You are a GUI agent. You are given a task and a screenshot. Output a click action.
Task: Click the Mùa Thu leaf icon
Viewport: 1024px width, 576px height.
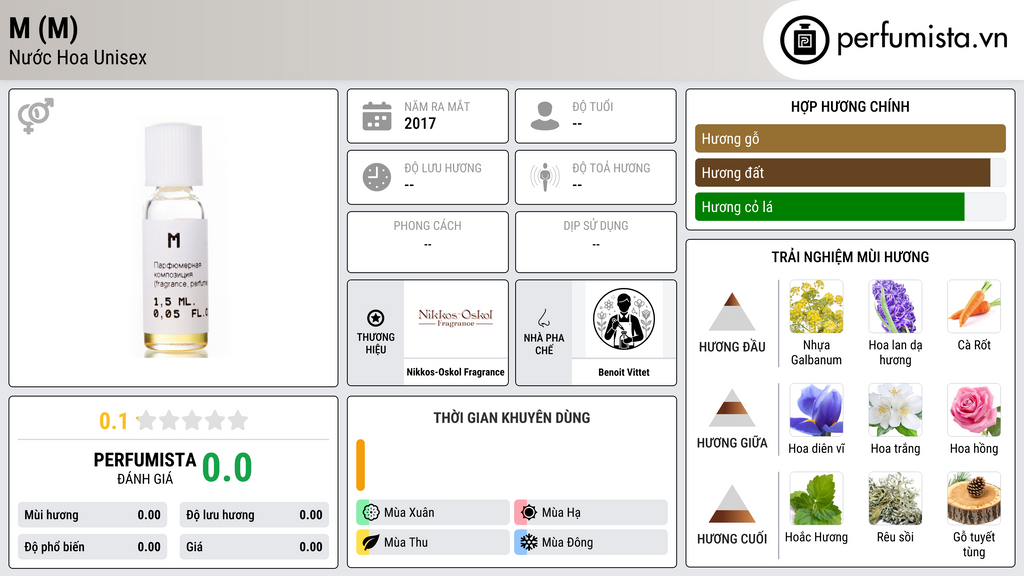(371, 542)
